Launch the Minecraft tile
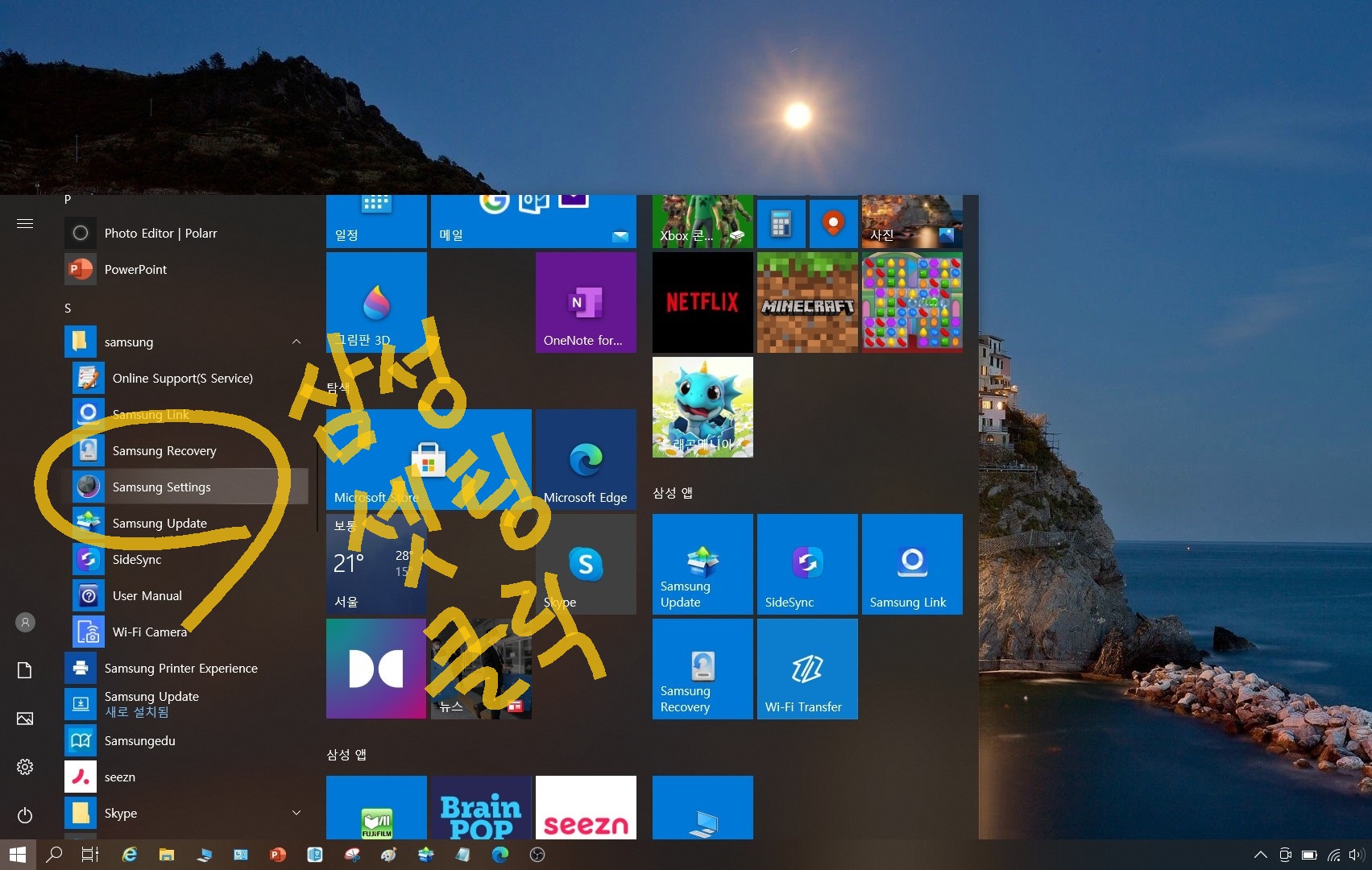Screen dimensions: 1372x870 coord(807,302)
